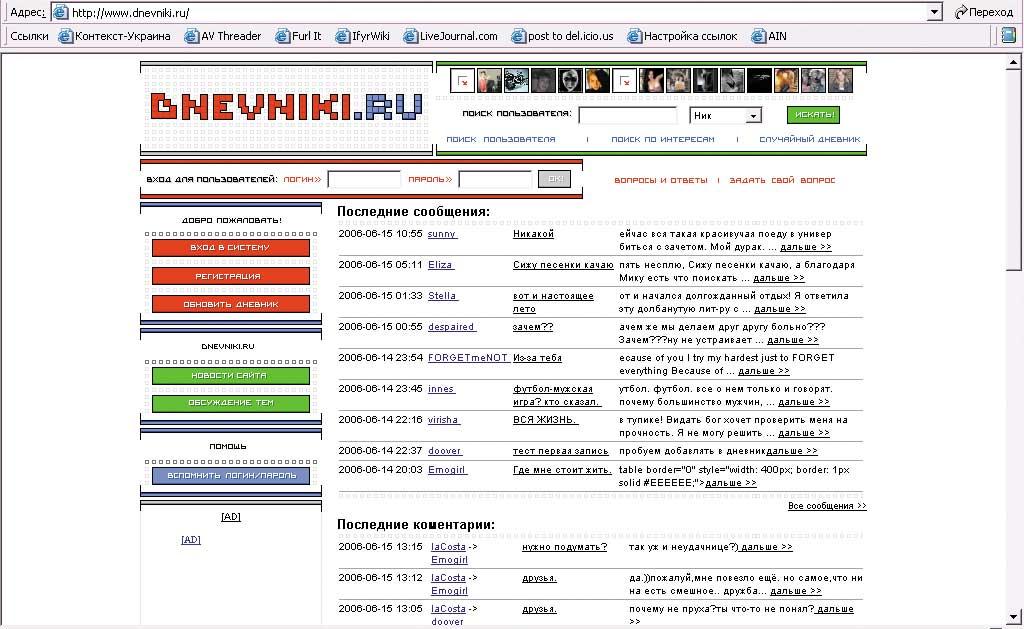Click the green ОБСУЖДЕНИЕ ТЕМ button
Screen dimensions: 1024x629
coord(231,403)
